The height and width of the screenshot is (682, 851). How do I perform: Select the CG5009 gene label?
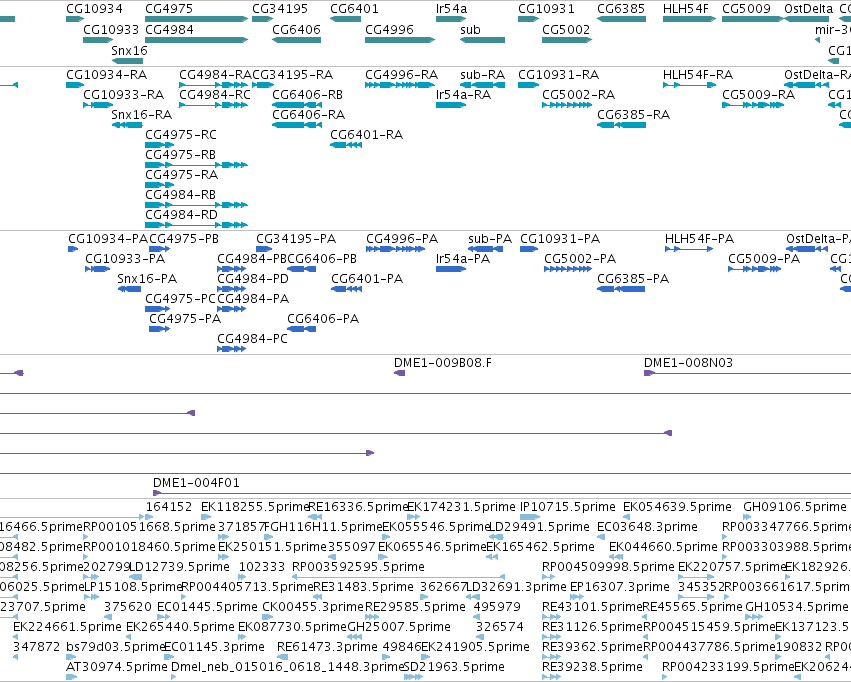click(746, 9)
